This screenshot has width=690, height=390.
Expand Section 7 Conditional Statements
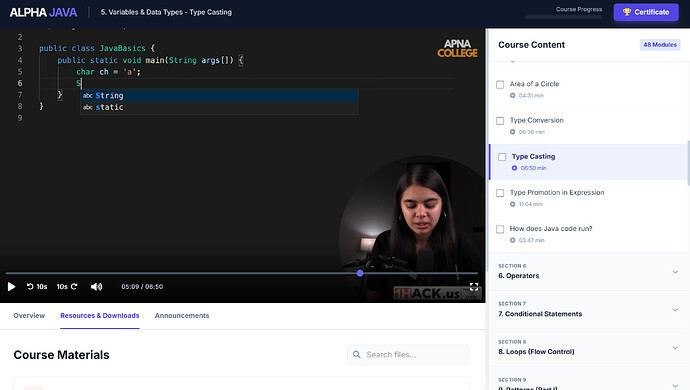(x=588, y=309)
